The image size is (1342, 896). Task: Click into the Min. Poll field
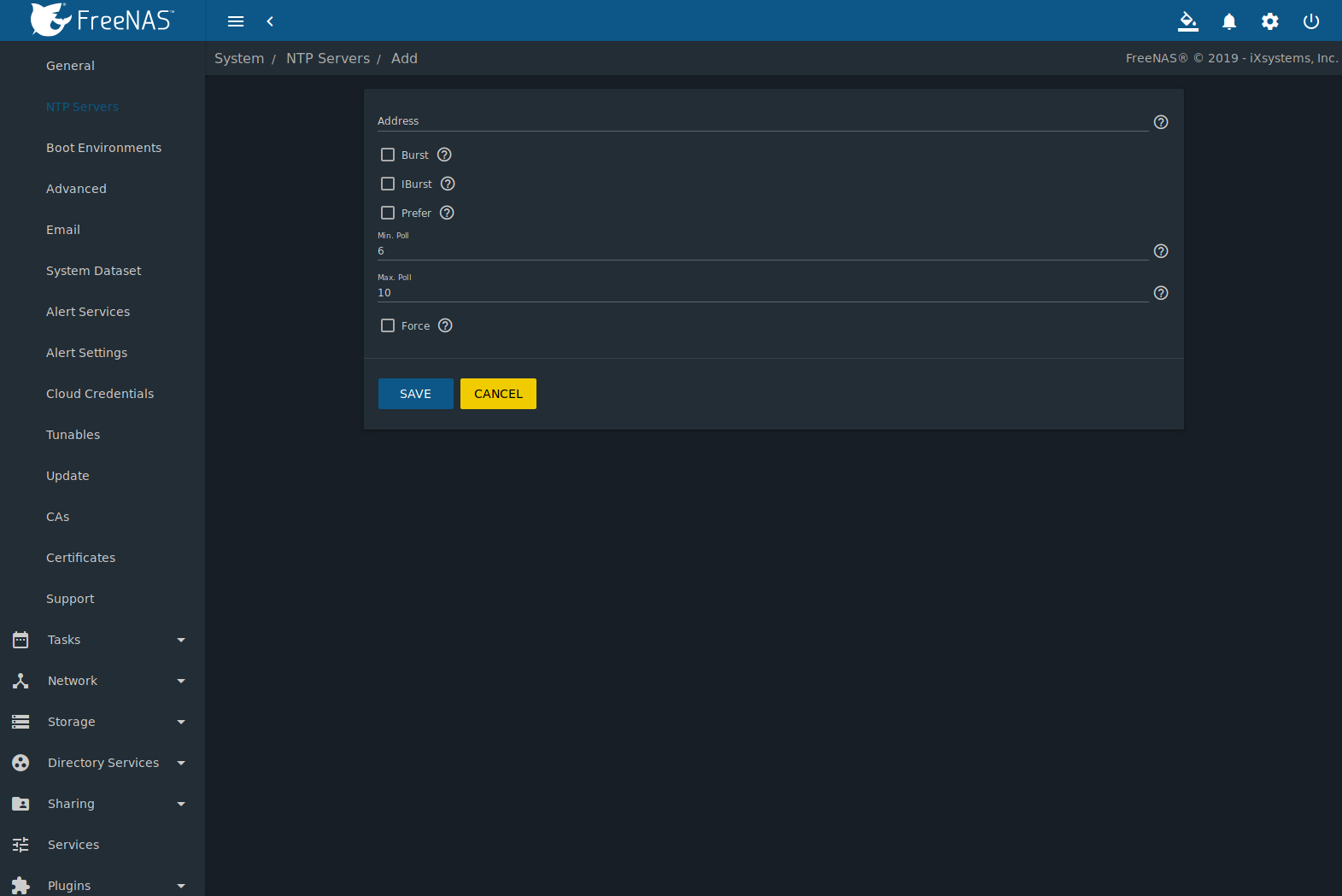[x=763, y=251]
